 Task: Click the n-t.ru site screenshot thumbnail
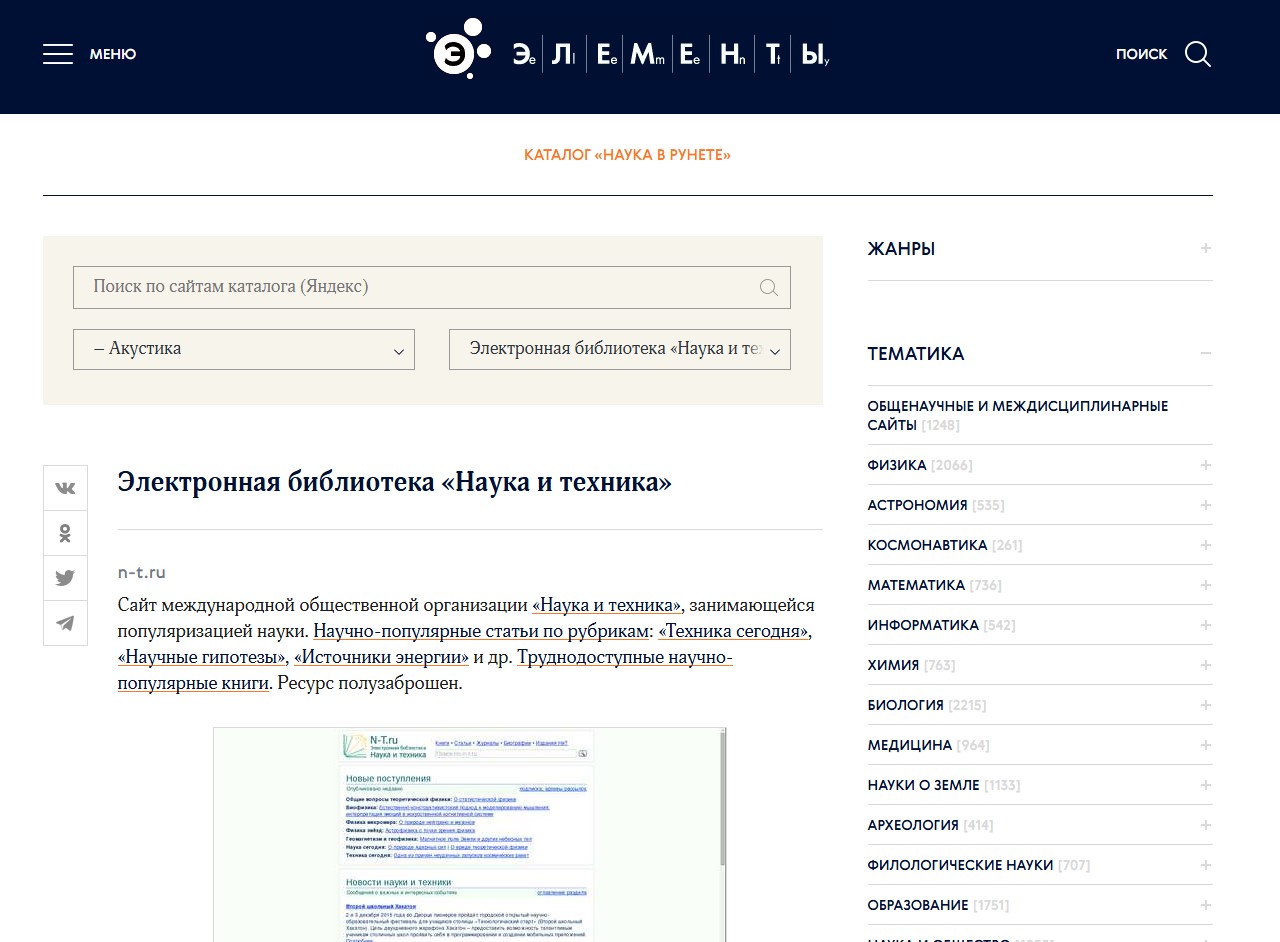pyautogui.click(x=469, y=834)
